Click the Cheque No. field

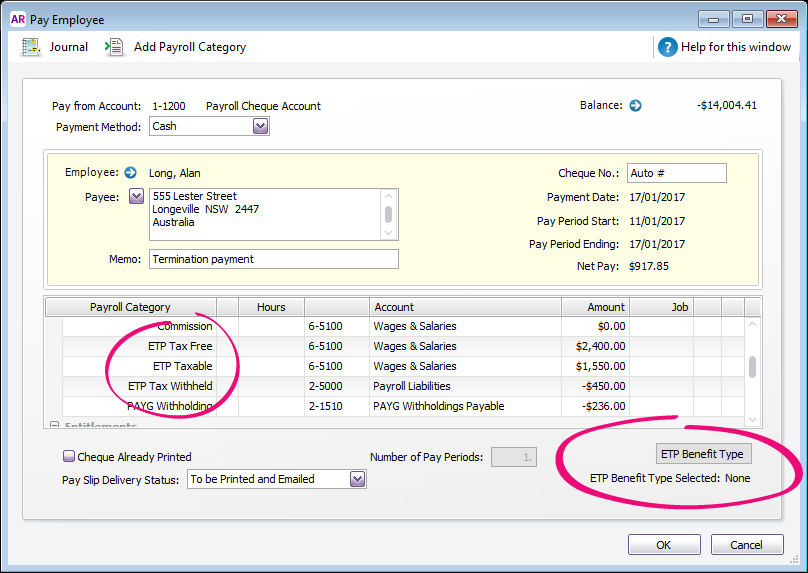676,173
